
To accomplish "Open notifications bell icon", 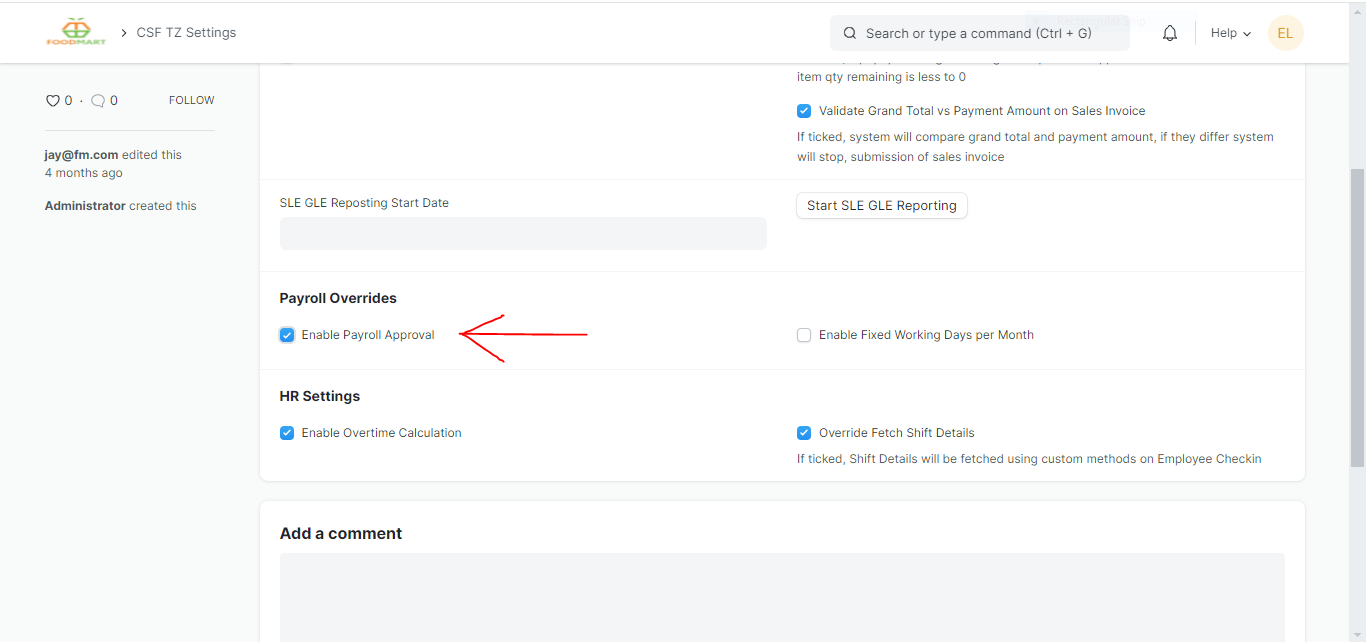I will 1170,33.
